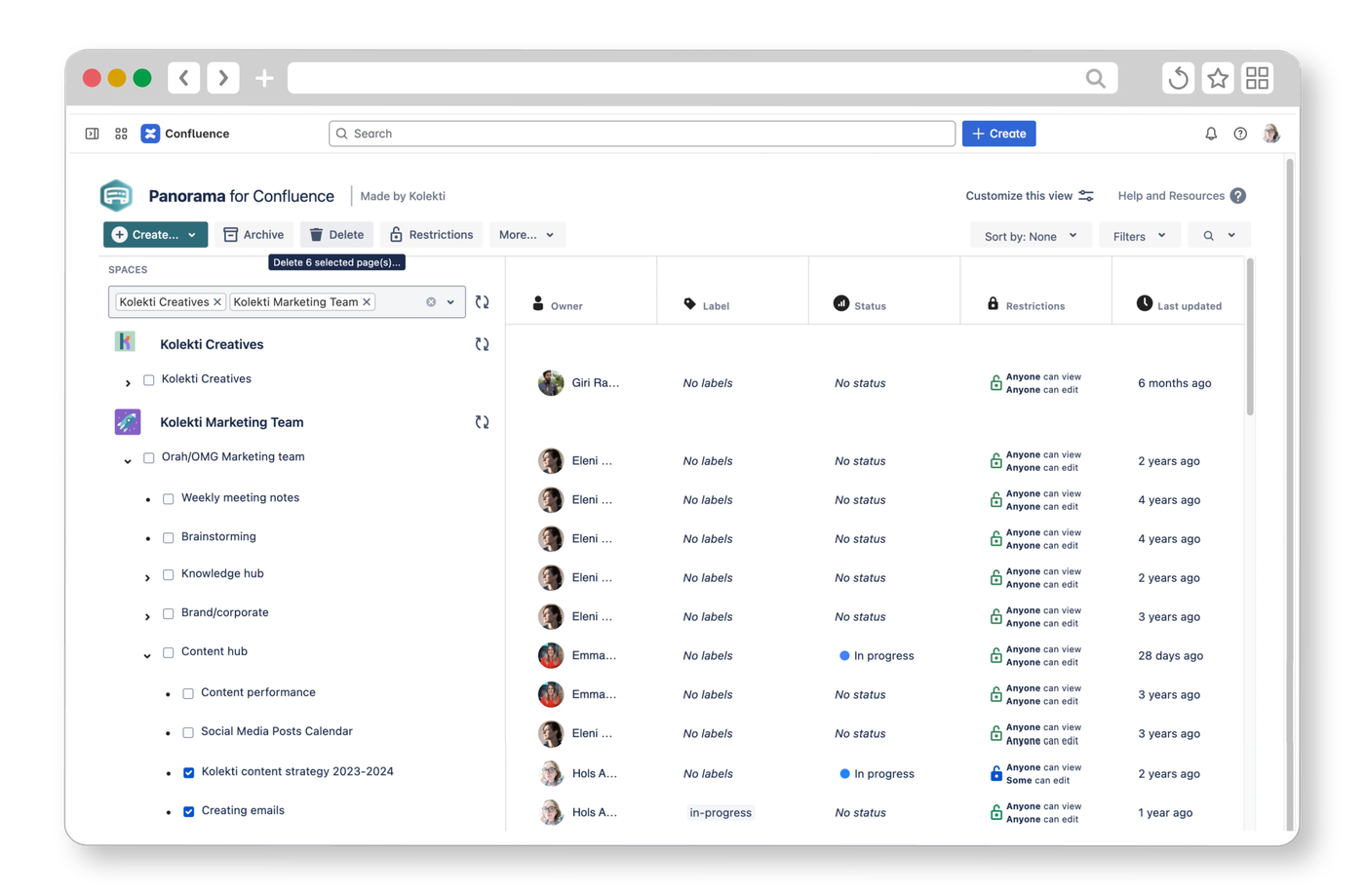This screenshot has height=896, width=1365.
Task: Uncheck Kolekti content strategy 2023-2024
Action: tap(189, 773)
